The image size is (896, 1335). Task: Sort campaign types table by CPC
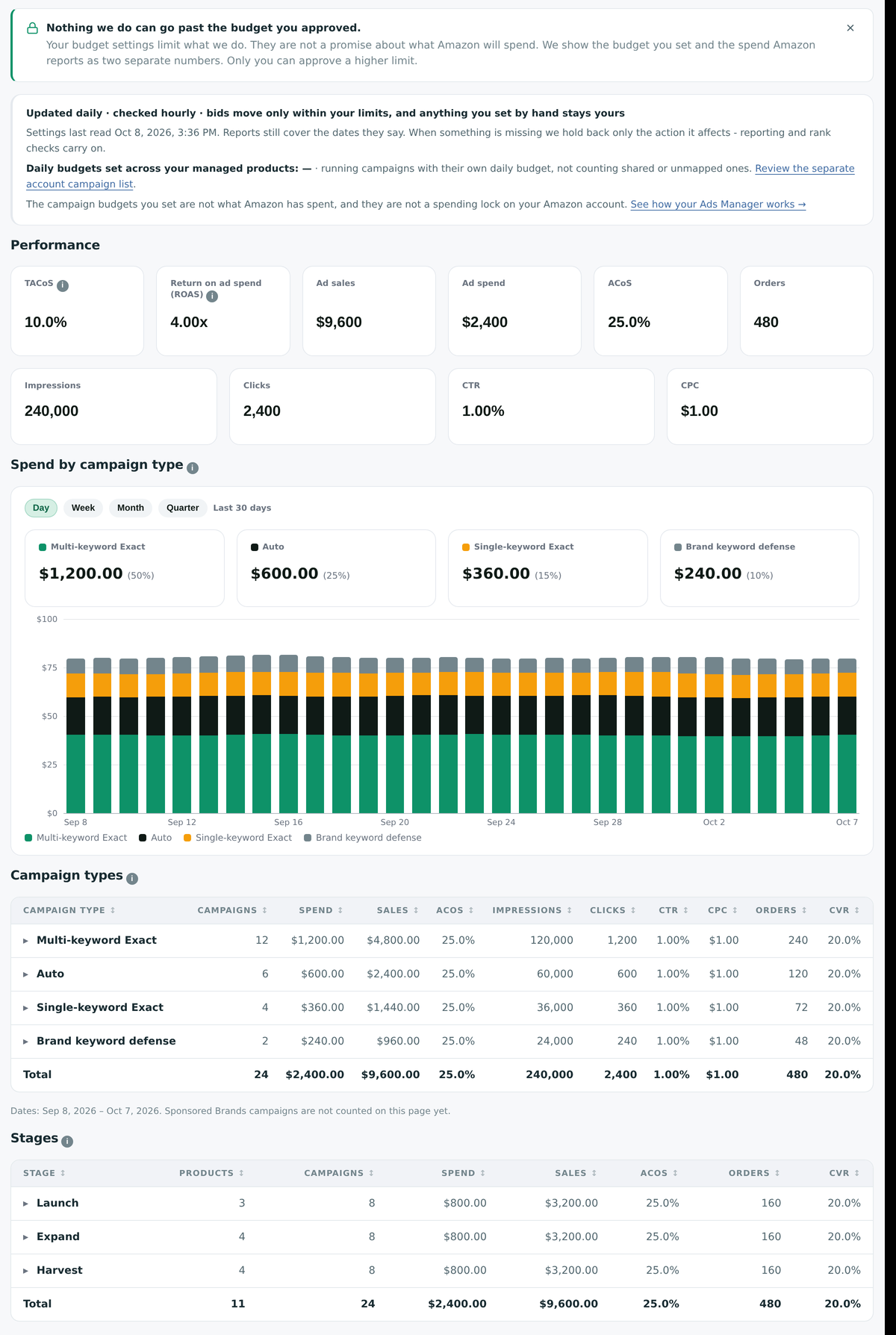click(723, 910)
